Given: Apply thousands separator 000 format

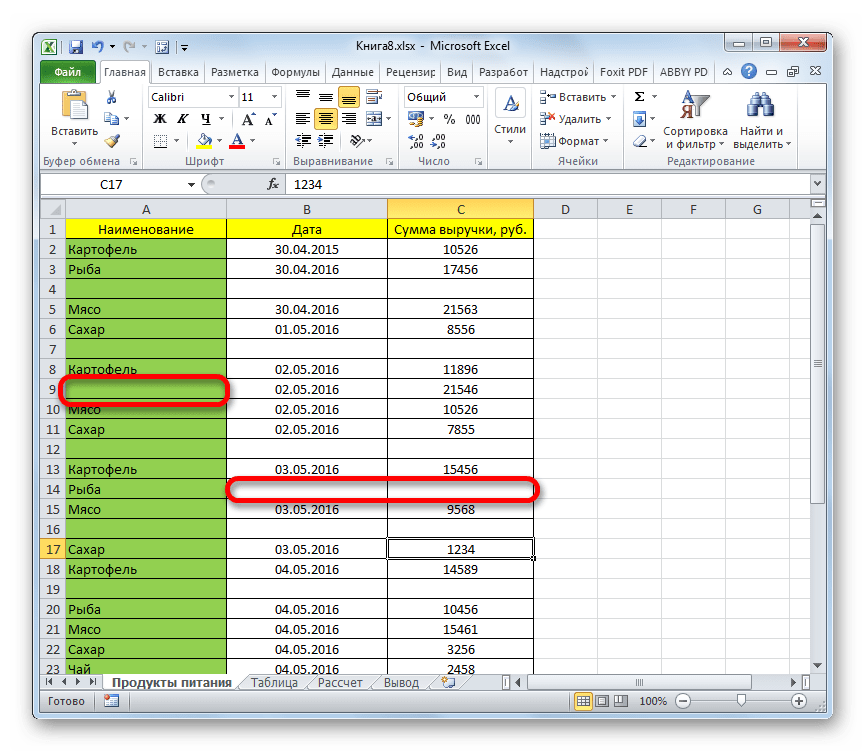Looking at the screenshot, I should click(x=473, y=119).
